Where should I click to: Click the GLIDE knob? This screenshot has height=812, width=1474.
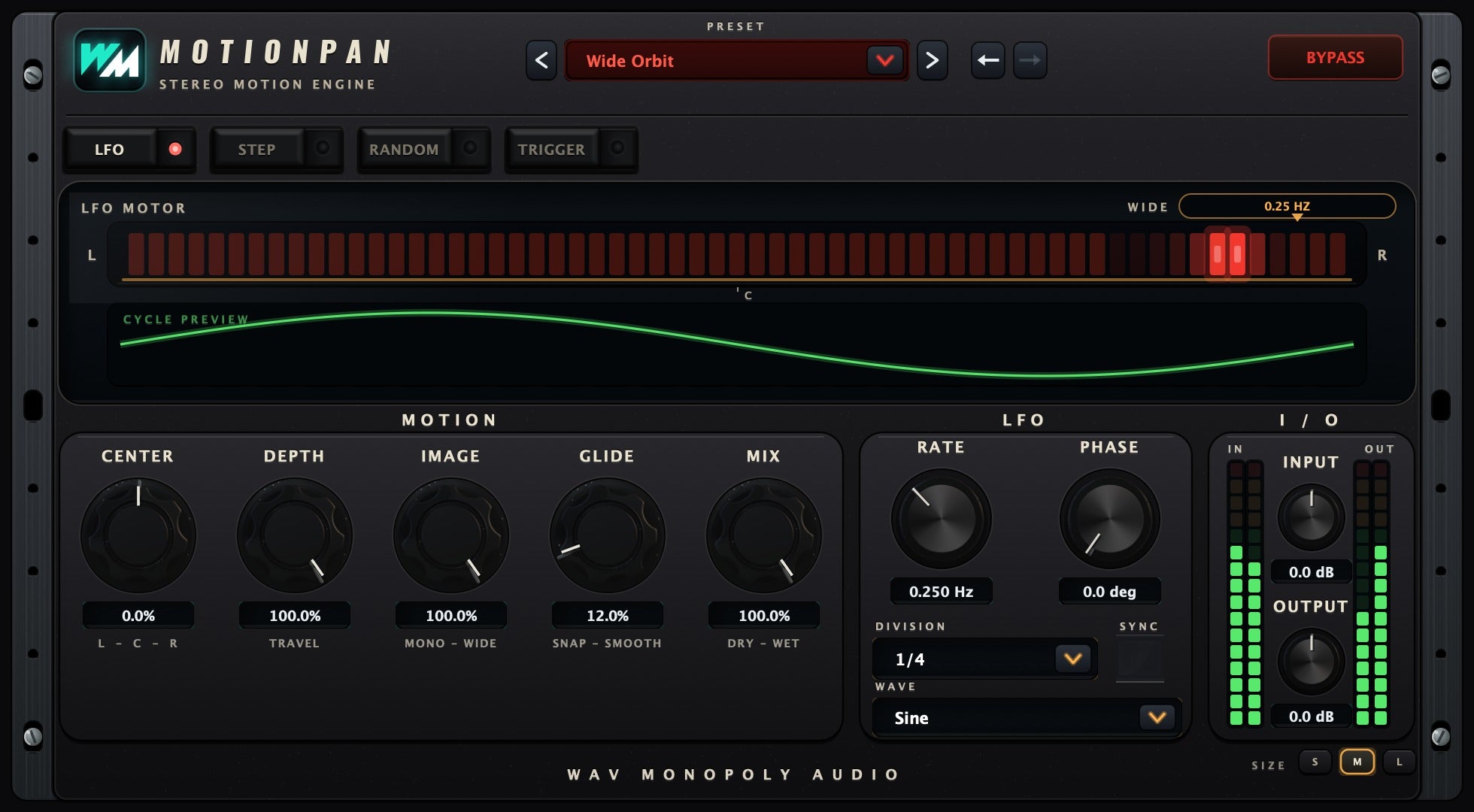(608, 535)
